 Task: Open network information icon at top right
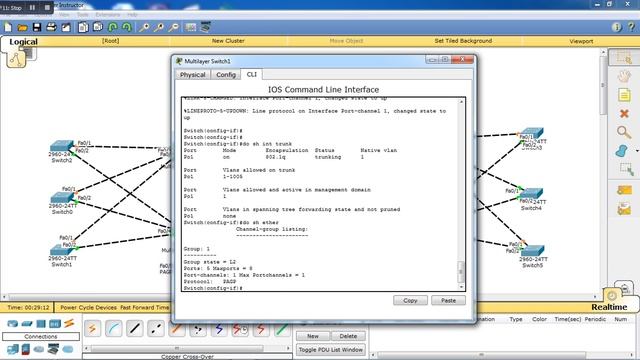coord(617,27)
